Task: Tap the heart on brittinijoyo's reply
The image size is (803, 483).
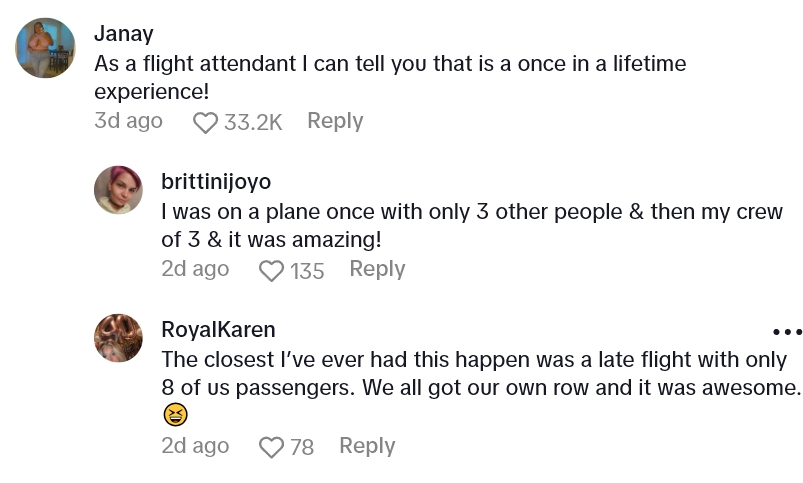Action: pyautogui.click(x=271, y=271)
